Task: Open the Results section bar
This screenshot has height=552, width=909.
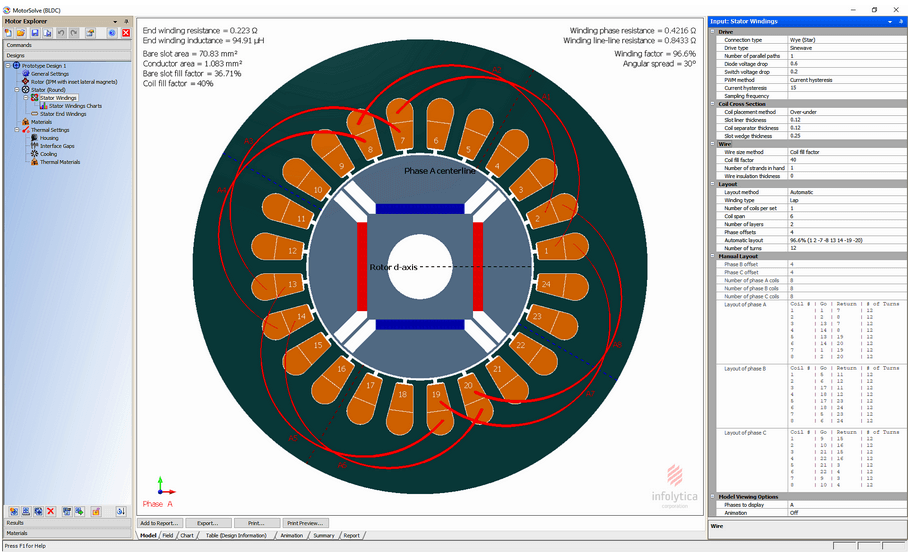Action: [x=68, y=522]
